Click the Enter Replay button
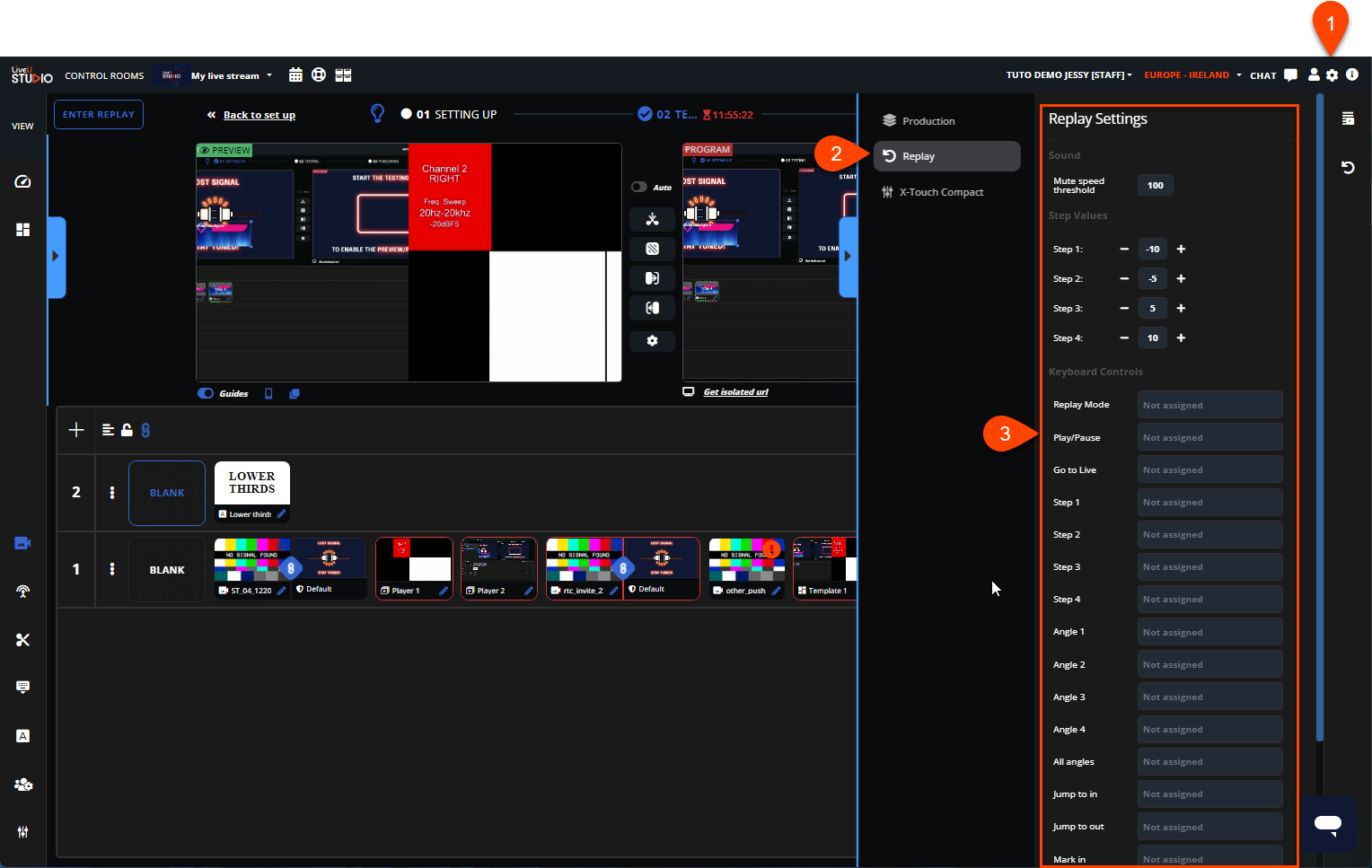 (x=99, y=115)
